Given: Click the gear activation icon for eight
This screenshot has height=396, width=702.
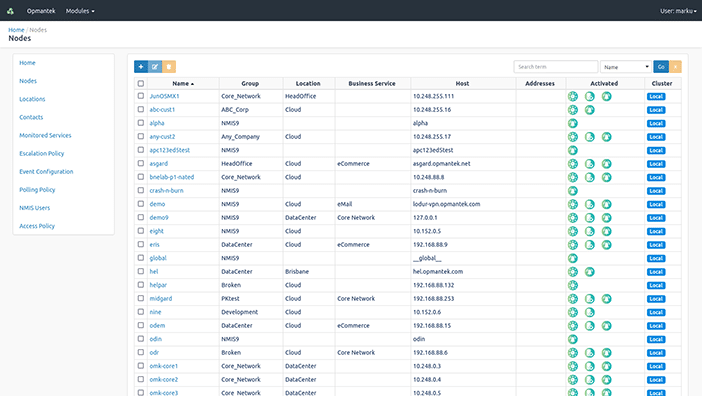Looking at the screenshot, I should pos(573,231).
